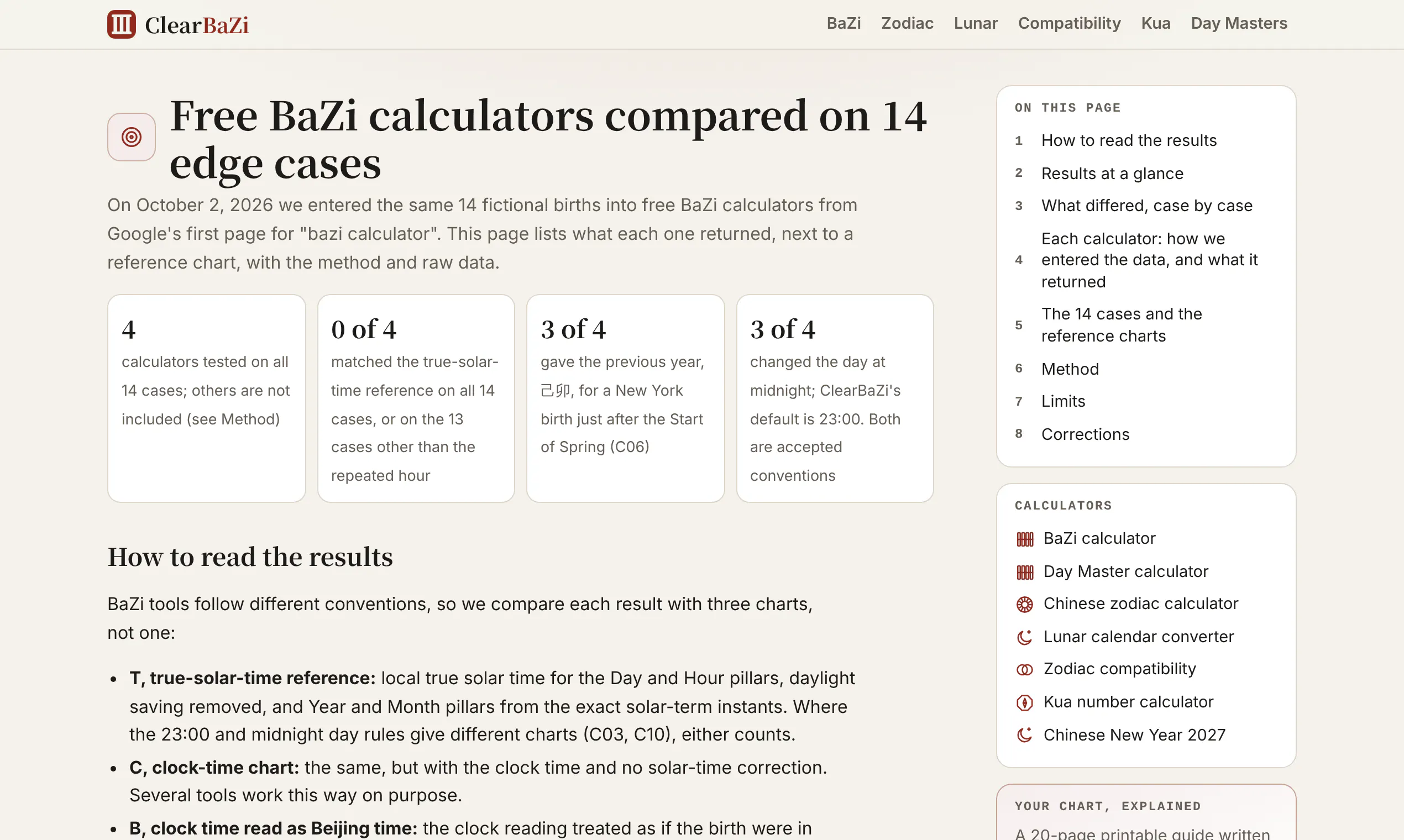Image resolution: width=1404 pixels, height=840 pixels.
Task: Open the BaZi calculator sidebar link
Action: 1099,538
